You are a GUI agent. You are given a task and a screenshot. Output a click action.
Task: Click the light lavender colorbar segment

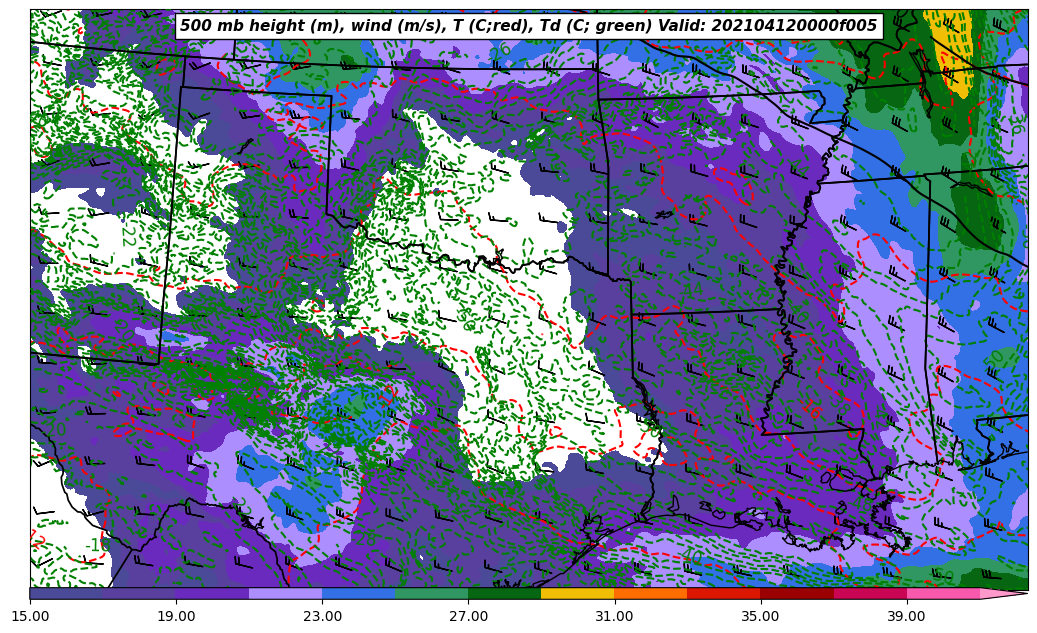click(285, 593)
